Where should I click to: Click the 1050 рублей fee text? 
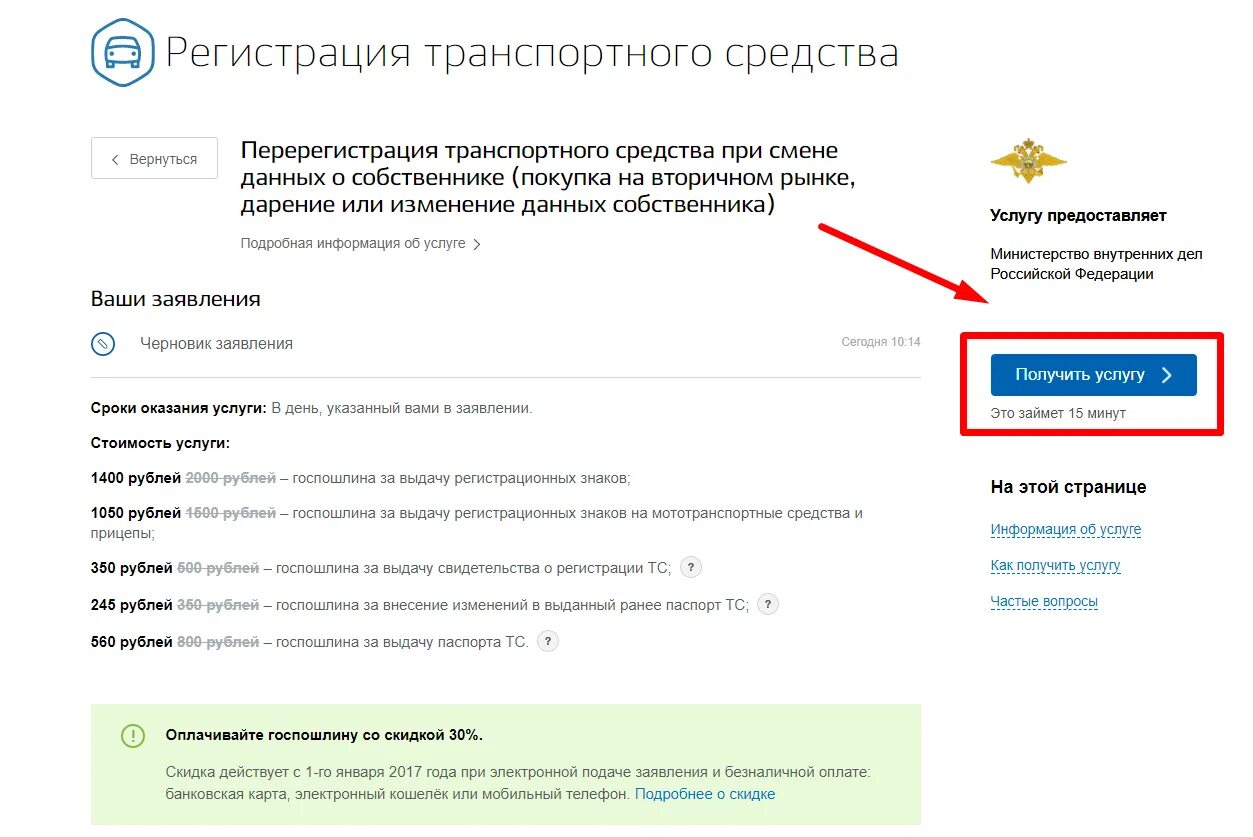[x=136, y=513]
